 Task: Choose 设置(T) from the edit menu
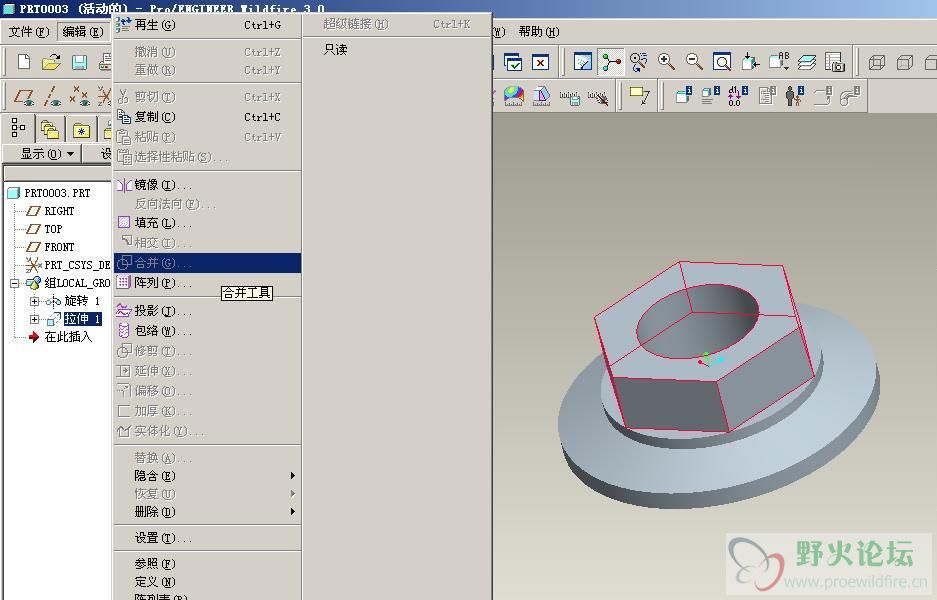207,538
